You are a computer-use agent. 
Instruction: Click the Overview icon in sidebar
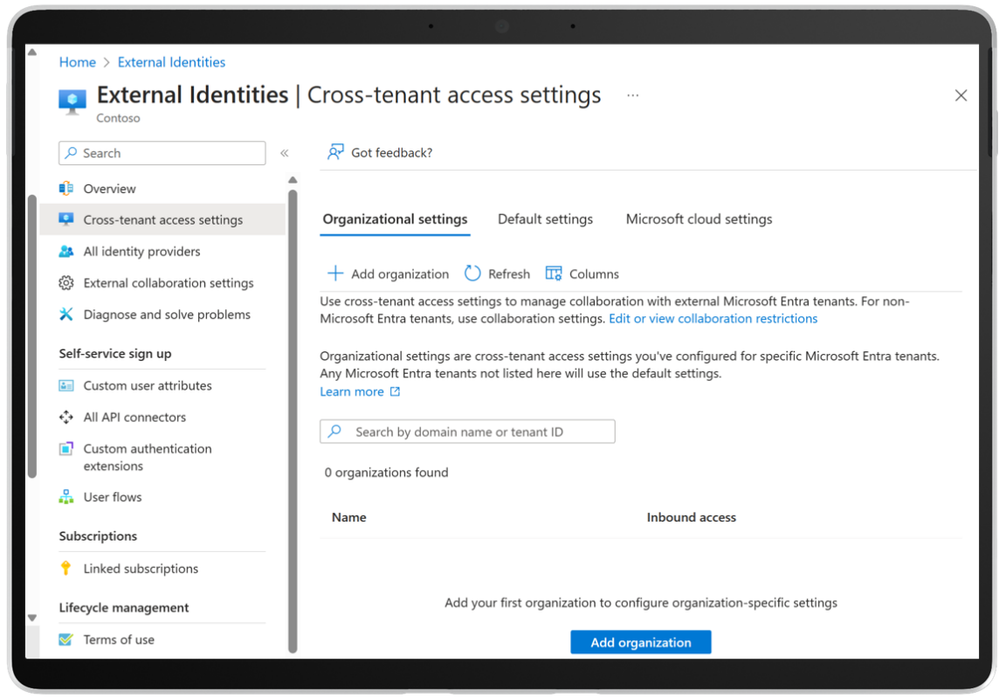click(67, 189)
